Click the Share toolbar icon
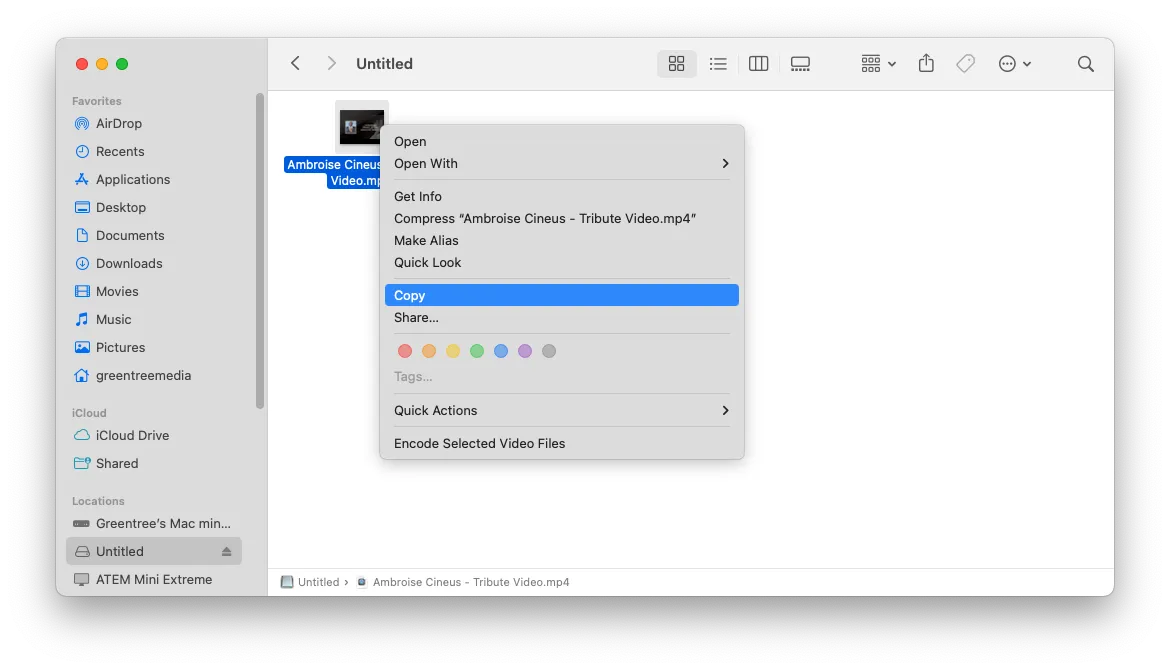The height and width of the screenshot is (670, 1170). pyautogui.click(x=926, y=63)
